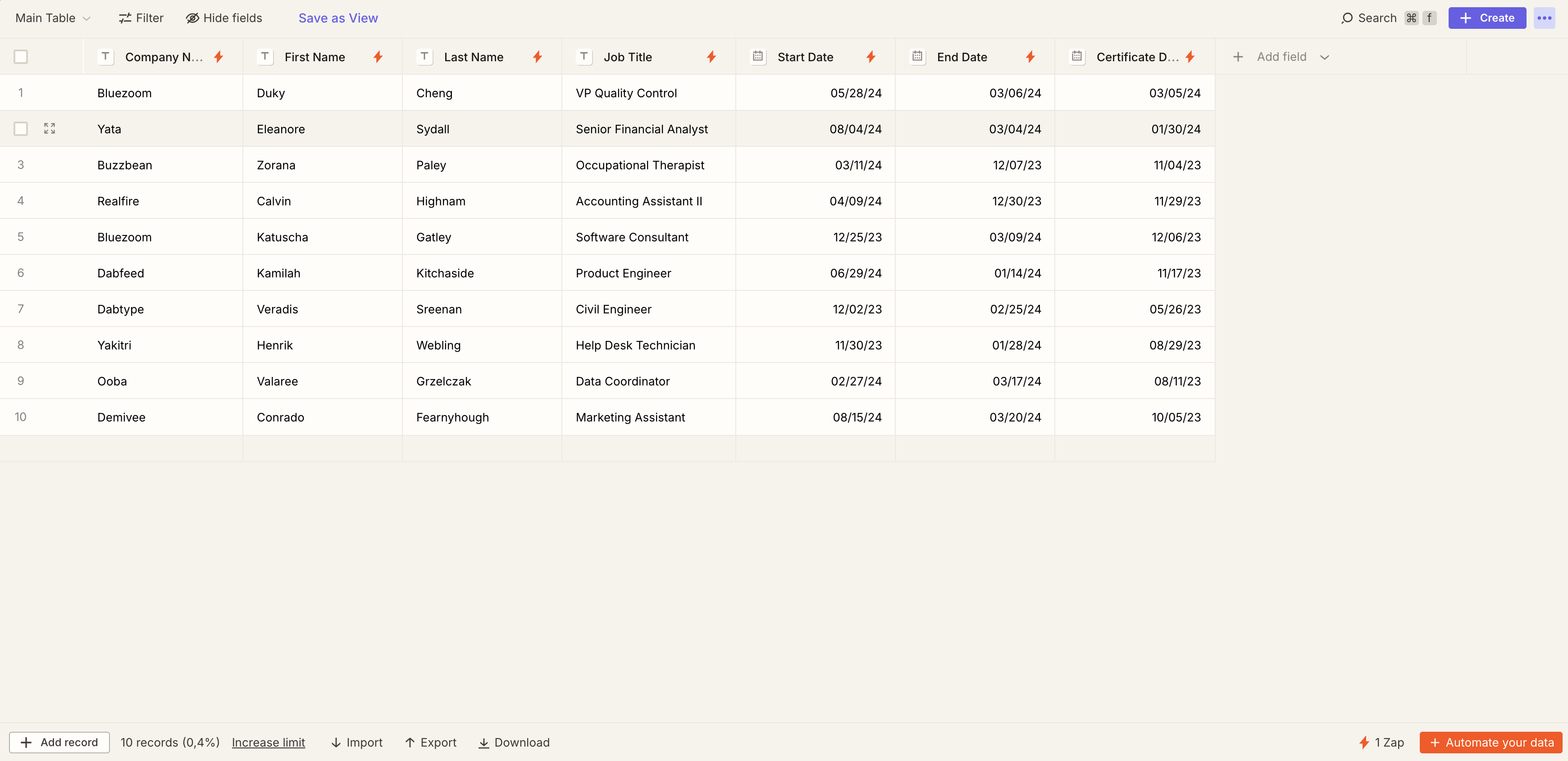Click the Company Name column lightning bolt icon
1568x761 pixels.
(219, 57)
